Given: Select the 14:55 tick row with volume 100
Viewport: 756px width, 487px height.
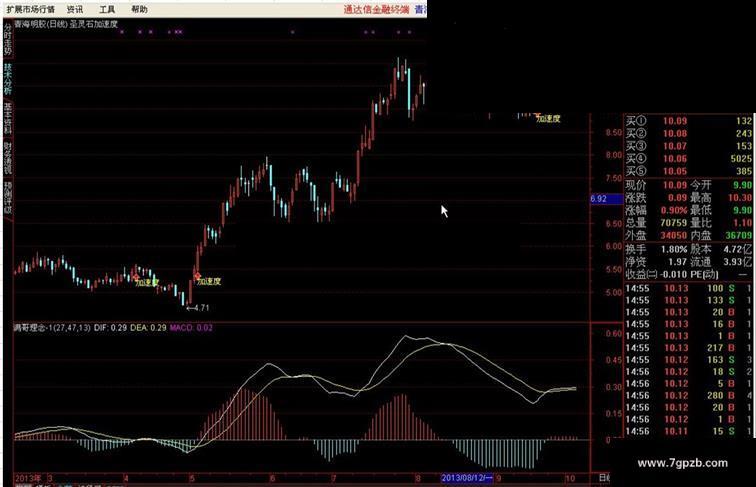Looking at the screenshot, I should click(689, 288).
